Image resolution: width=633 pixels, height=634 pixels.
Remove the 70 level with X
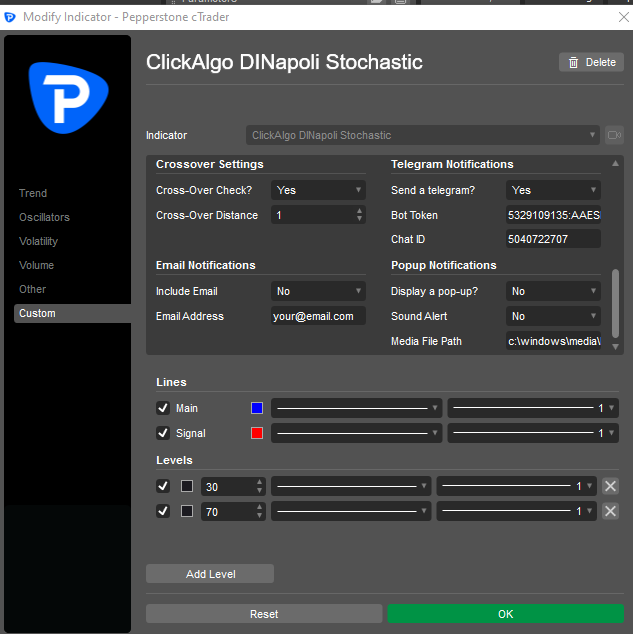610,511
